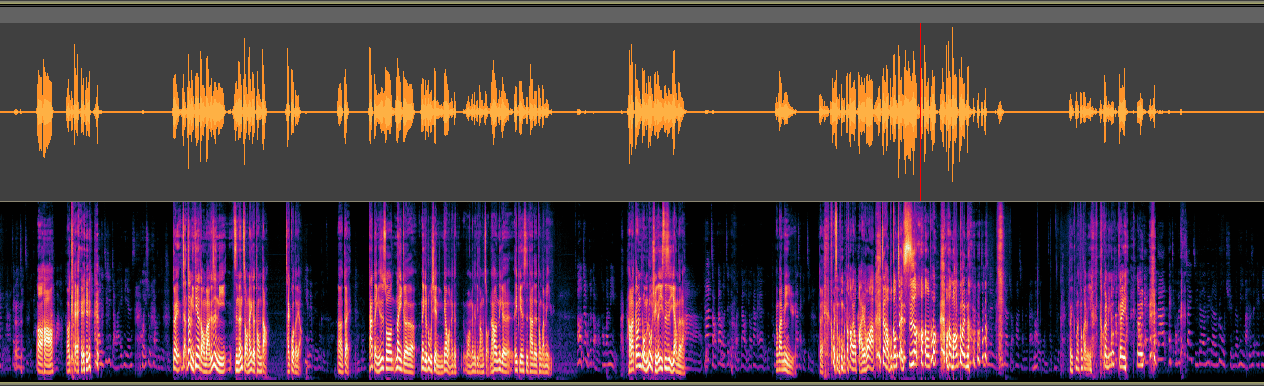Click the red playhead line in the waveform
Viewport: 1264px width, 386px height.
click(920, 112)
